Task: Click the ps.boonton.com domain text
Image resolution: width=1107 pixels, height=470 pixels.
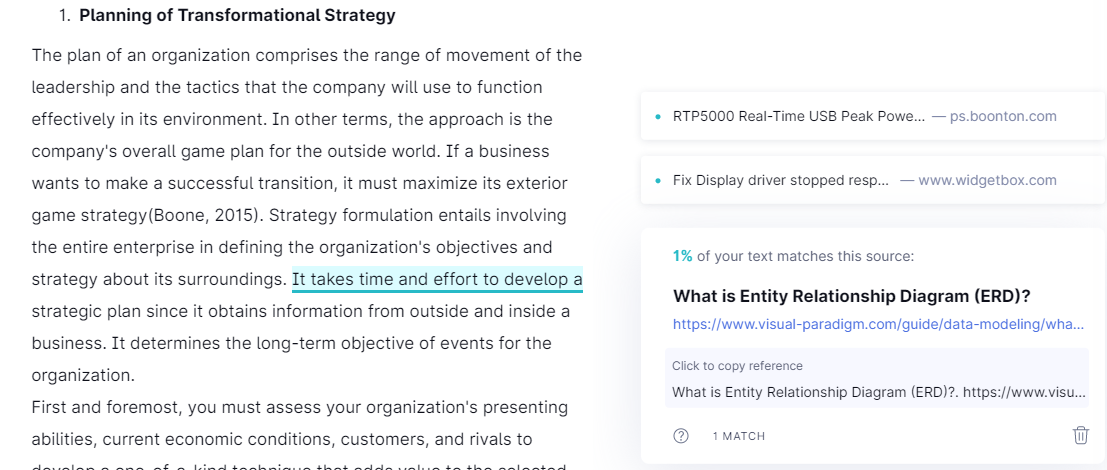Action: 1003,116
